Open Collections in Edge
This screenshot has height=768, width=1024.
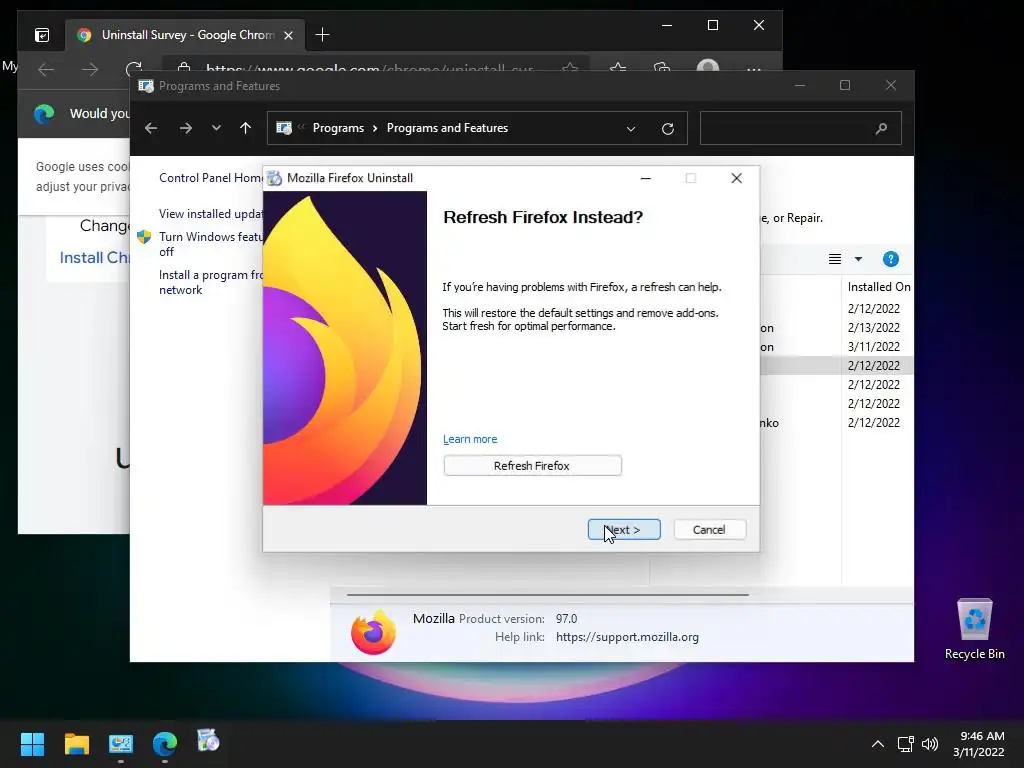pos(662,69)
